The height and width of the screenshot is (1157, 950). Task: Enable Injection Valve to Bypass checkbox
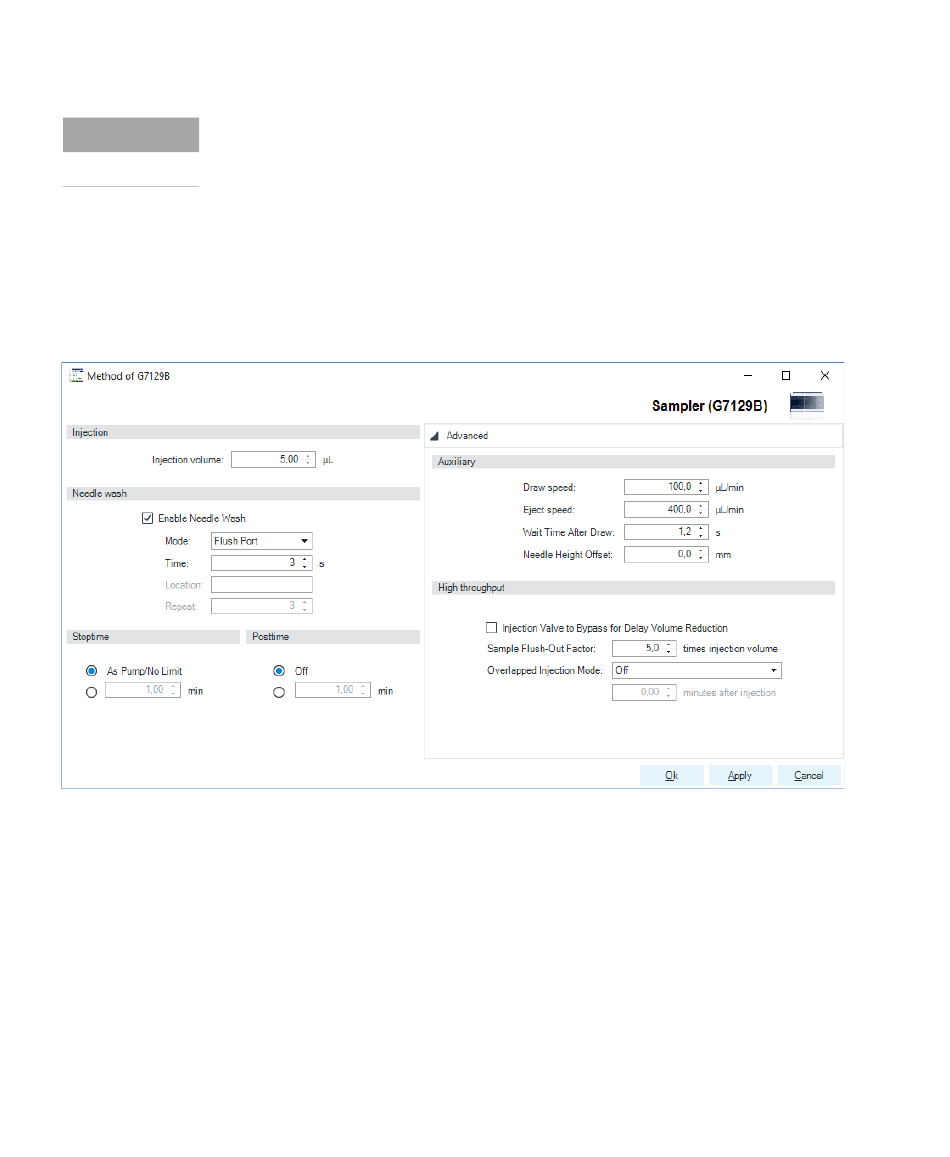[492, 627]
